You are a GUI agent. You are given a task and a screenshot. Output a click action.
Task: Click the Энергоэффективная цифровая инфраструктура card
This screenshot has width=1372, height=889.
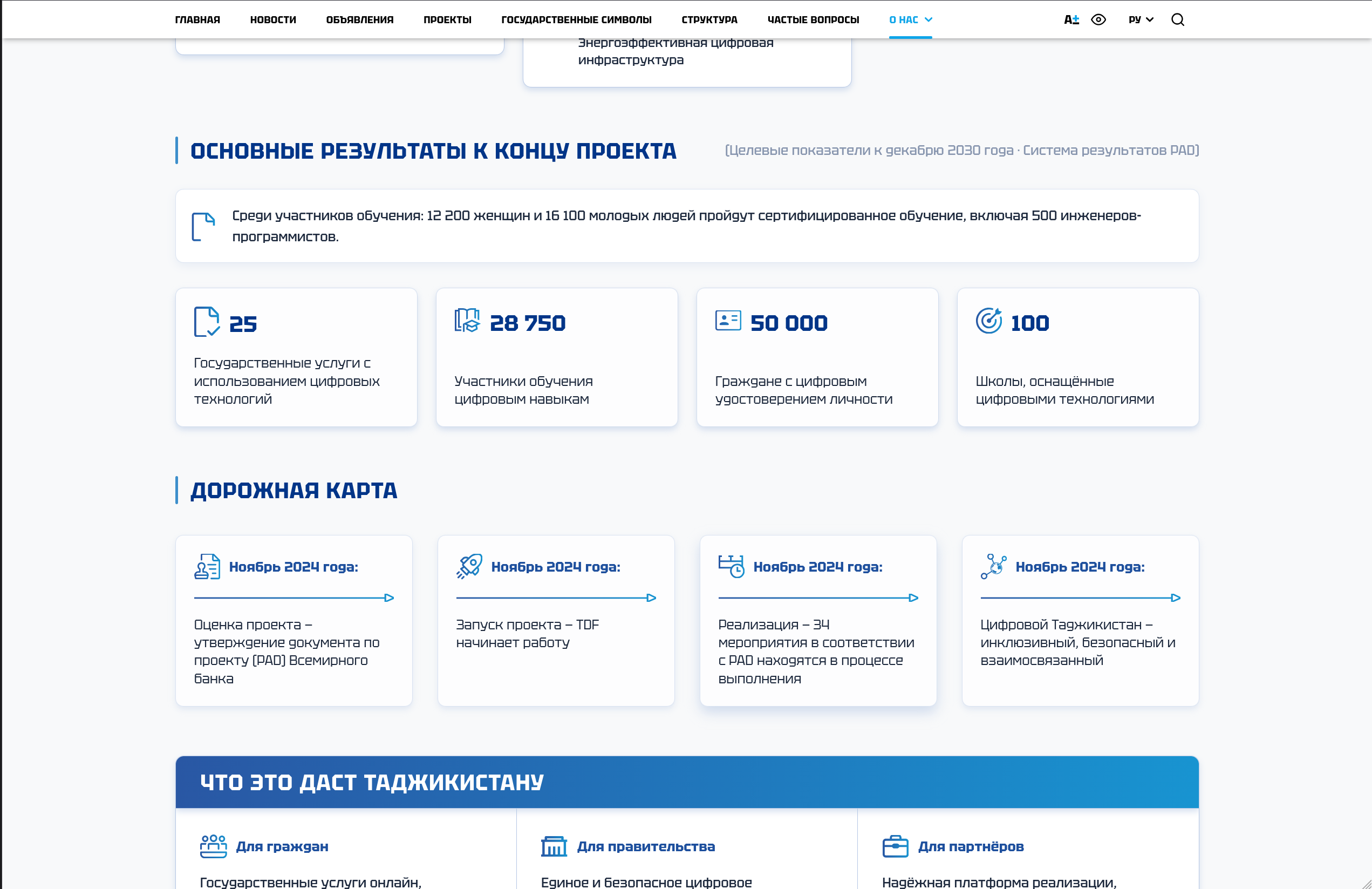(687, 62)
